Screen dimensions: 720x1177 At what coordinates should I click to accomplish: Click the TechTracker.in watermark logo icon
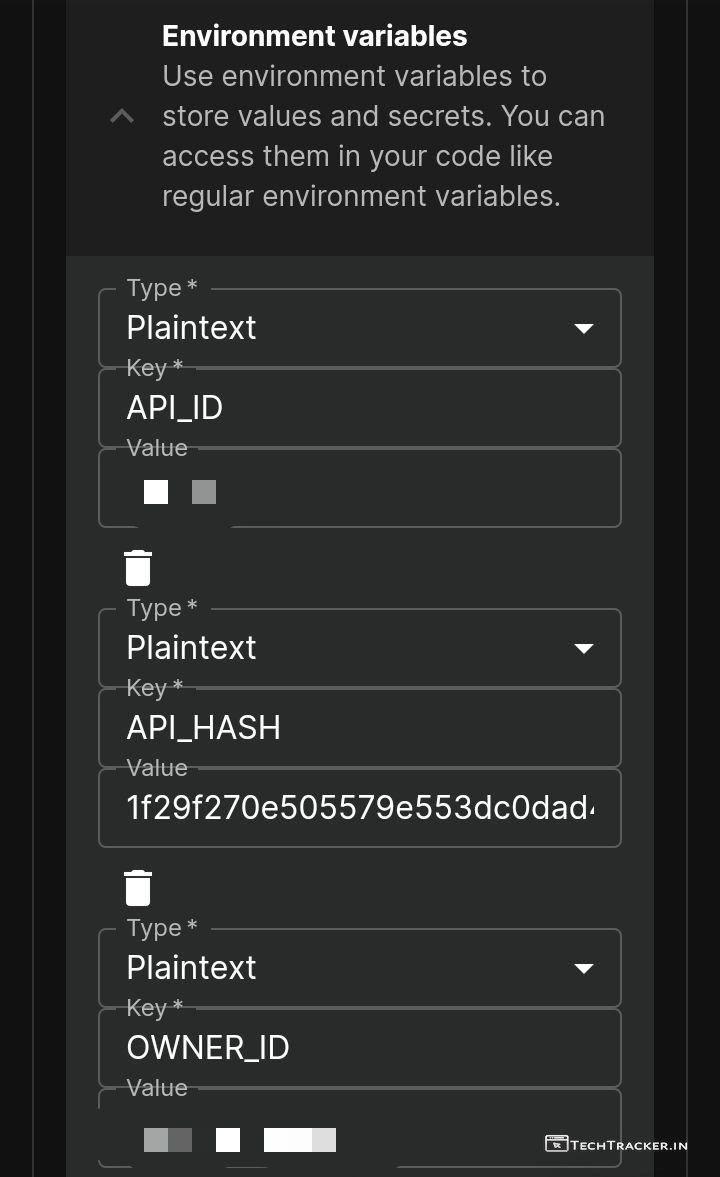click(x=556, y=1144)
